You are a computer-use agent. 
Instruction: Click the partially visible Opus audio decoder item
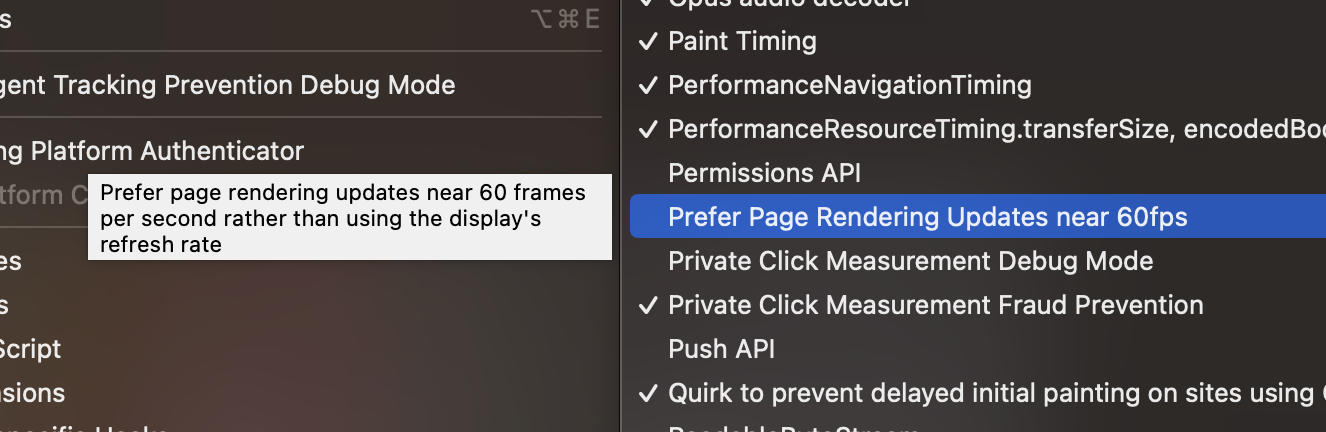[x=790, y=4]
